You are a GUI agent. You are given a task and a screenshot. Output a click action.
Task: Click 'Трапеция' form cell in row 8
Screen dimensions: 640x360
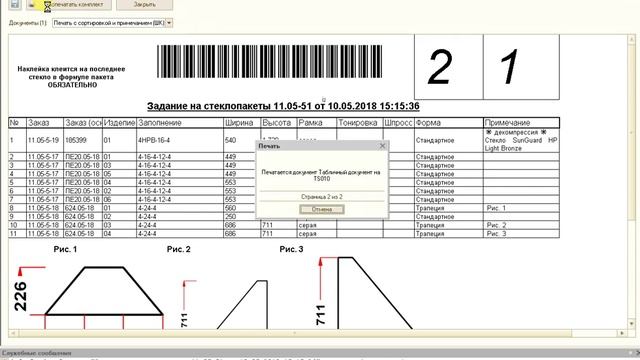tap(449, 208)
